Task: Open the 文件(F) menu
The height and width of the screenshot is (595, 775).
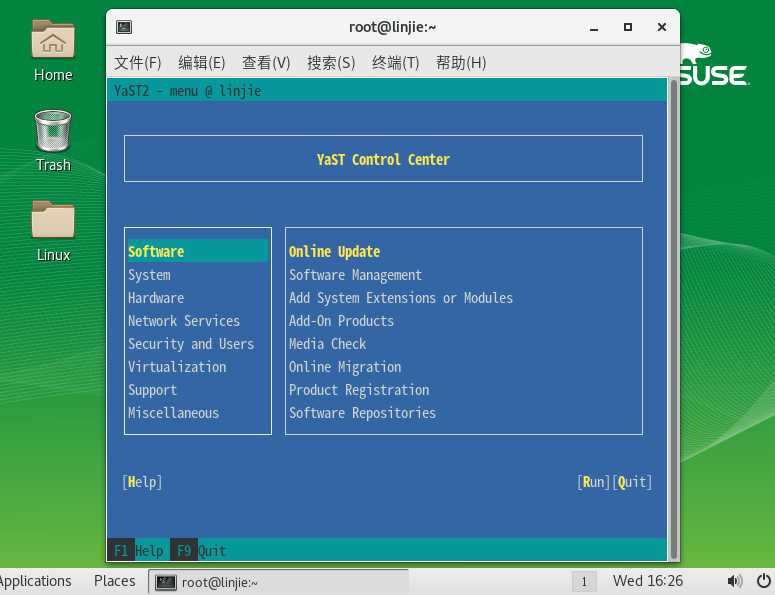Action: (x=138, y=63)
